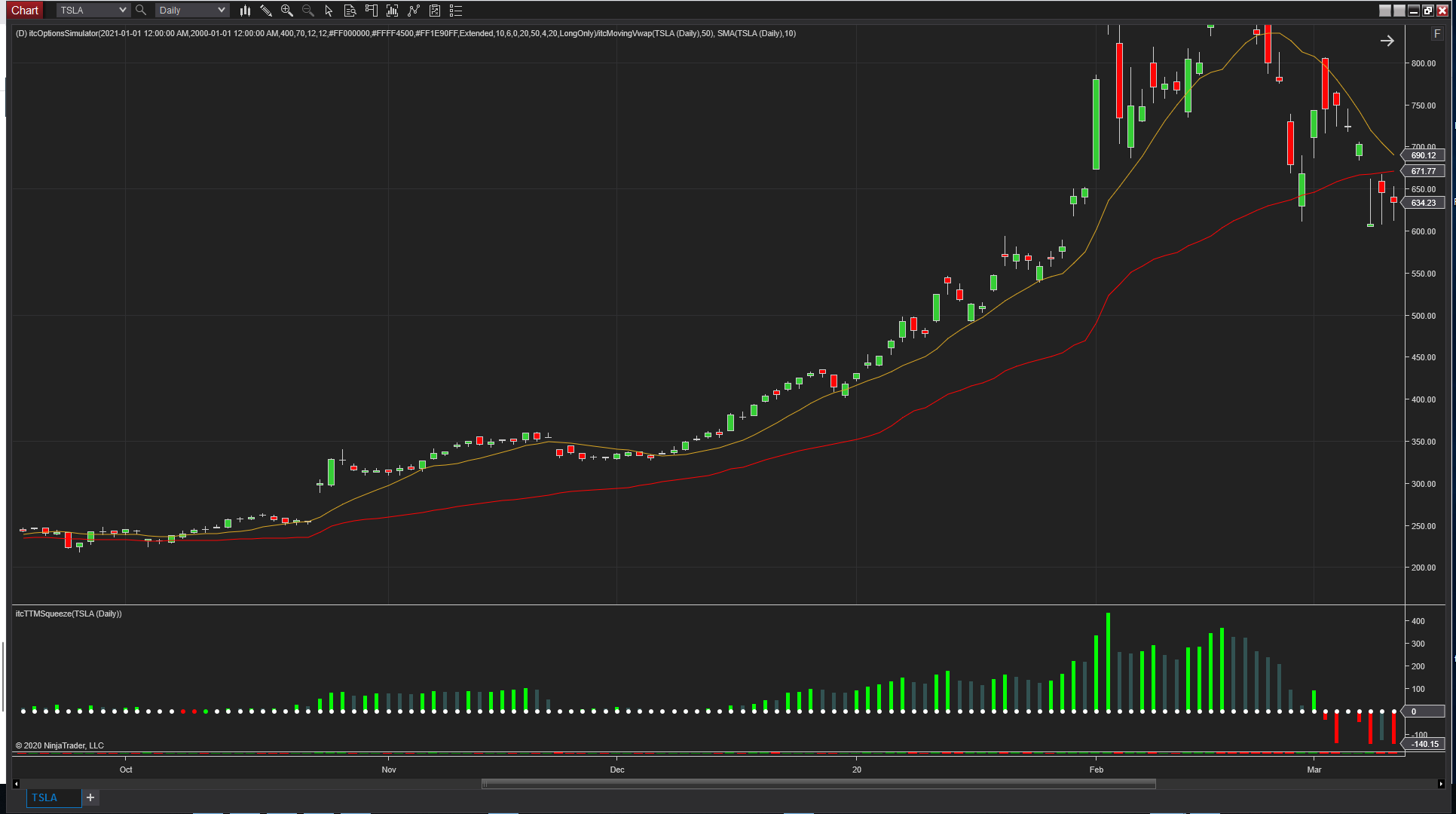The width and height of the screenshot is (1456, 814).
Task: Click the Oct label on time axis
Action: pyautogui.click(x=126, y=770)
